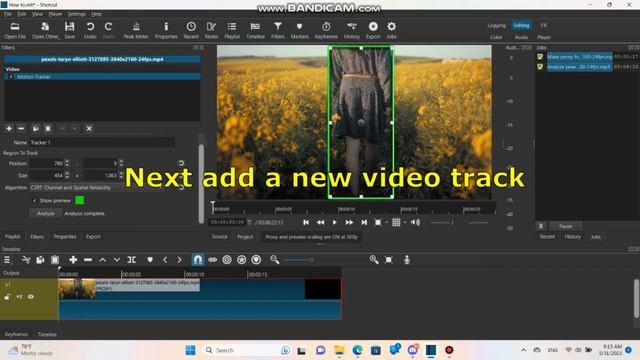This screenshot has width=640, height=360.
Task: Step the Size width spinner
Action: point(67,176)
